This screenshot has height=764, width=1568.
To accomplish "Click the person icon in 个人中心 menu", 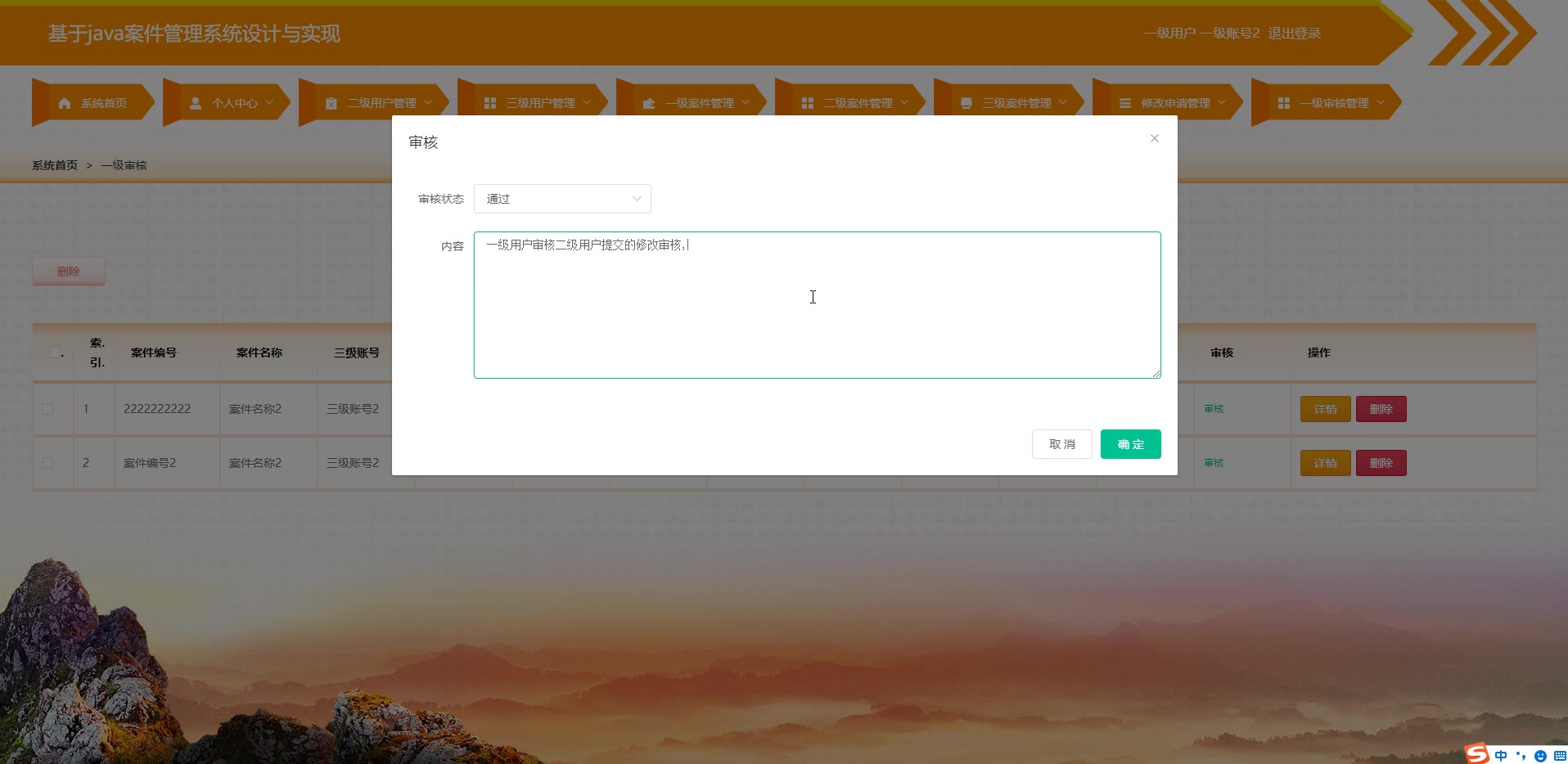I will click(x=196, y=103).
